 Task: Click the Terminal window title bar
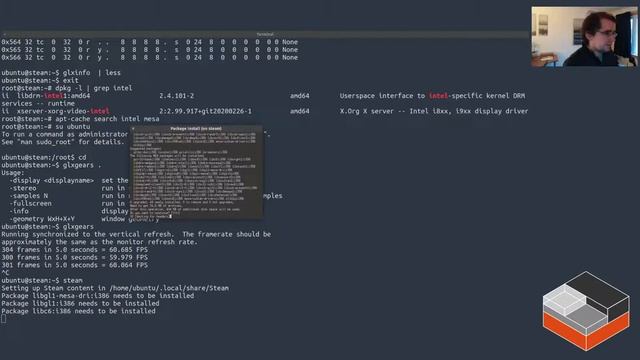pos(264,35)
